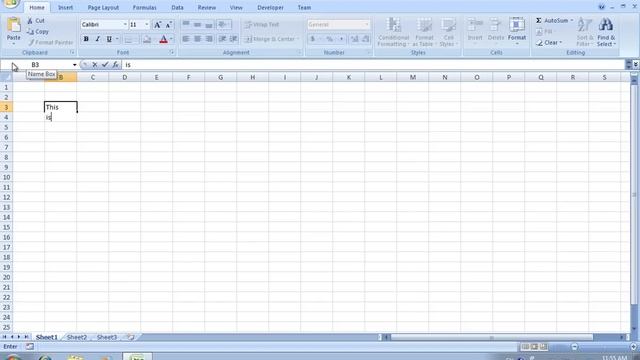Open the font size 11 dropdown

click(x=147, y=24)
